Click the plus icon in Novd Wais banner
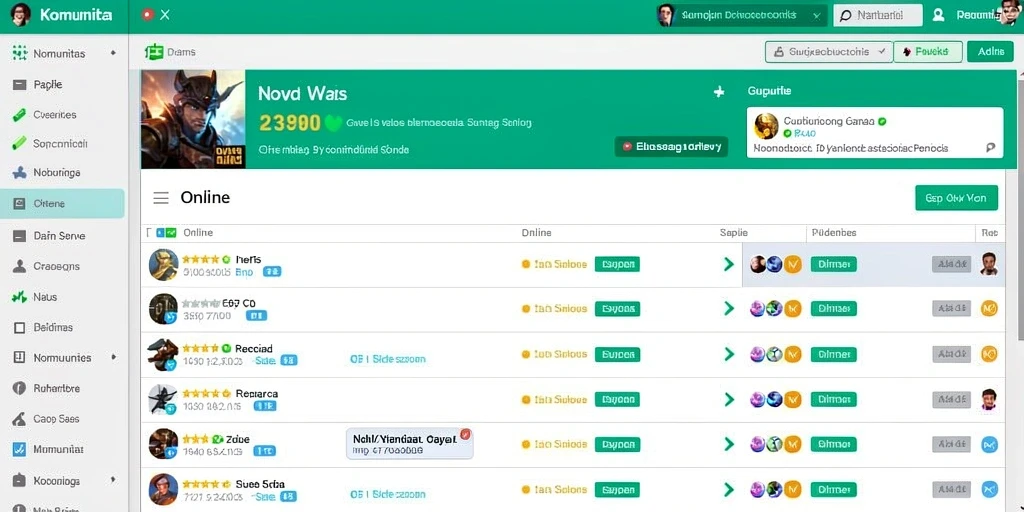Image resolution: width=1024 pixels, height=512 pixels. 719,92
